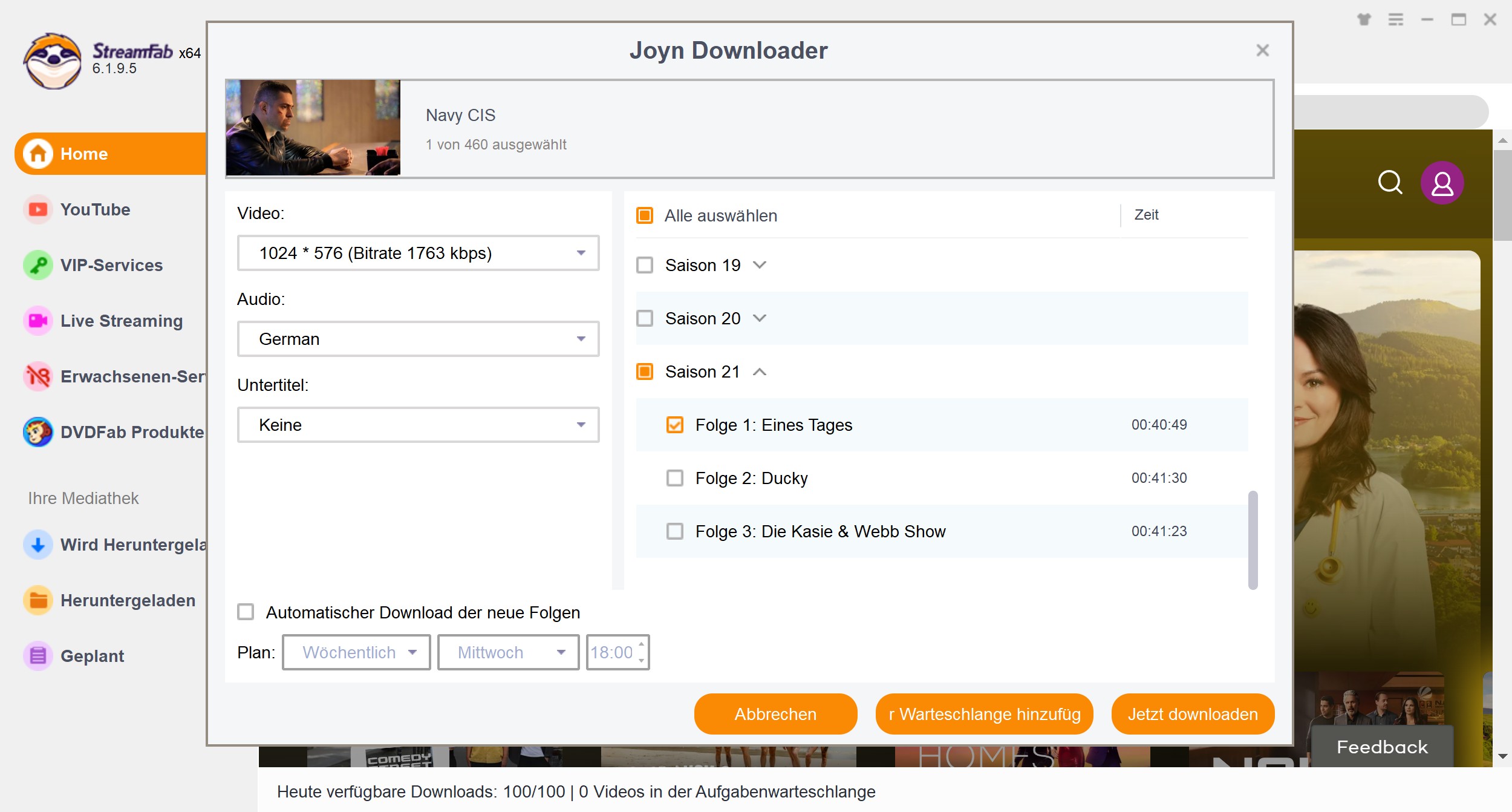Check the Saison 19 checkbox
Screen dimensions: 1512x812
[645, 265]
